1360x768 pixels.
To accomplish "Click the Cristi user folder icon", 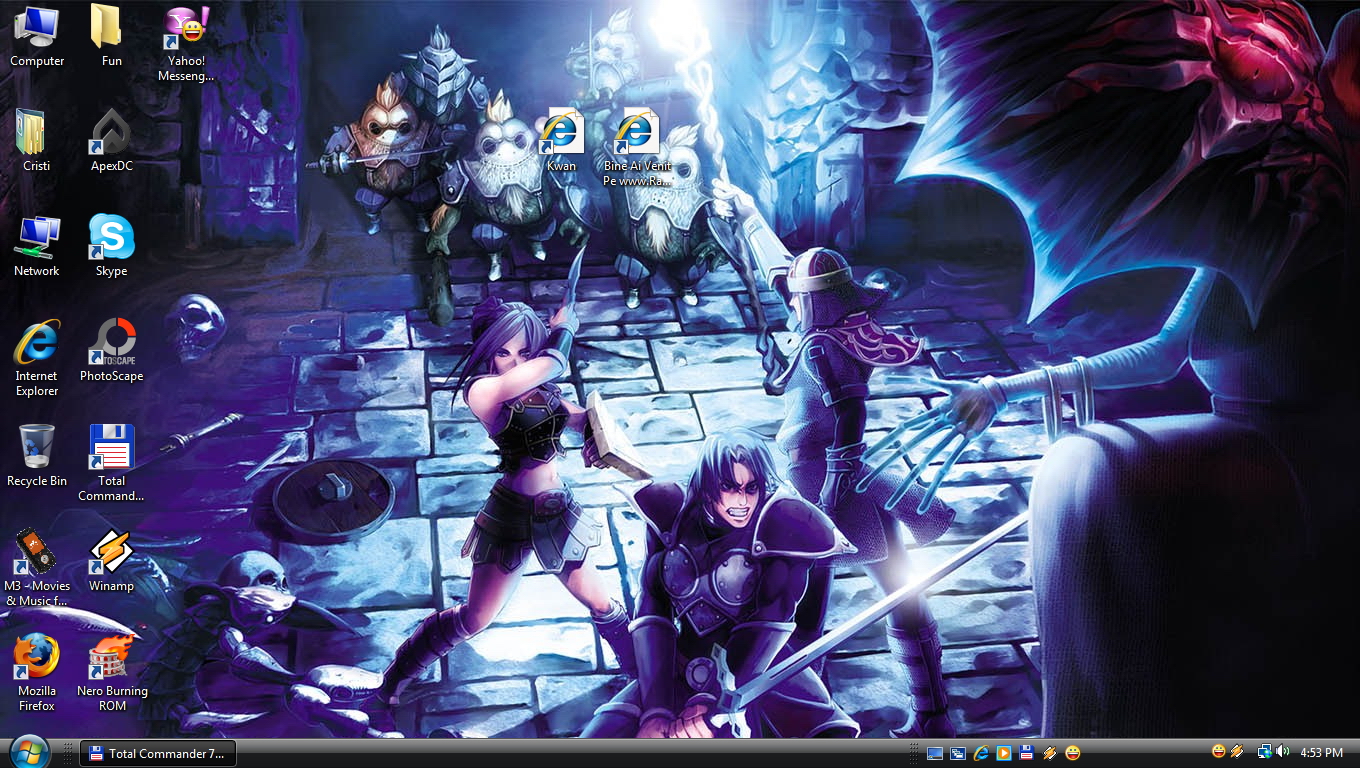I will click(x=37, y=134).
